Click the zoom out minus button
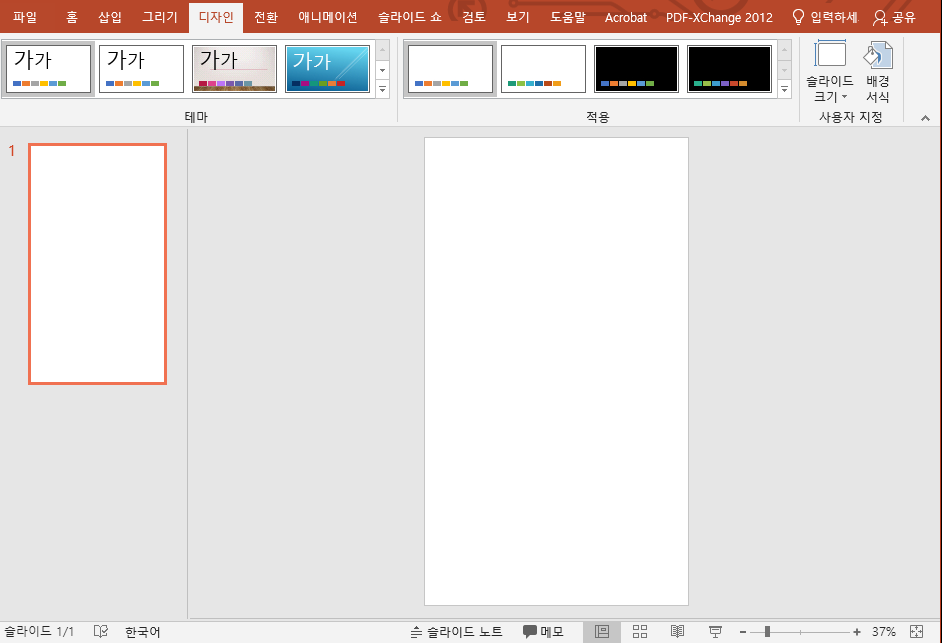This screenshot has height=643, width=942. tap(743, 632)
